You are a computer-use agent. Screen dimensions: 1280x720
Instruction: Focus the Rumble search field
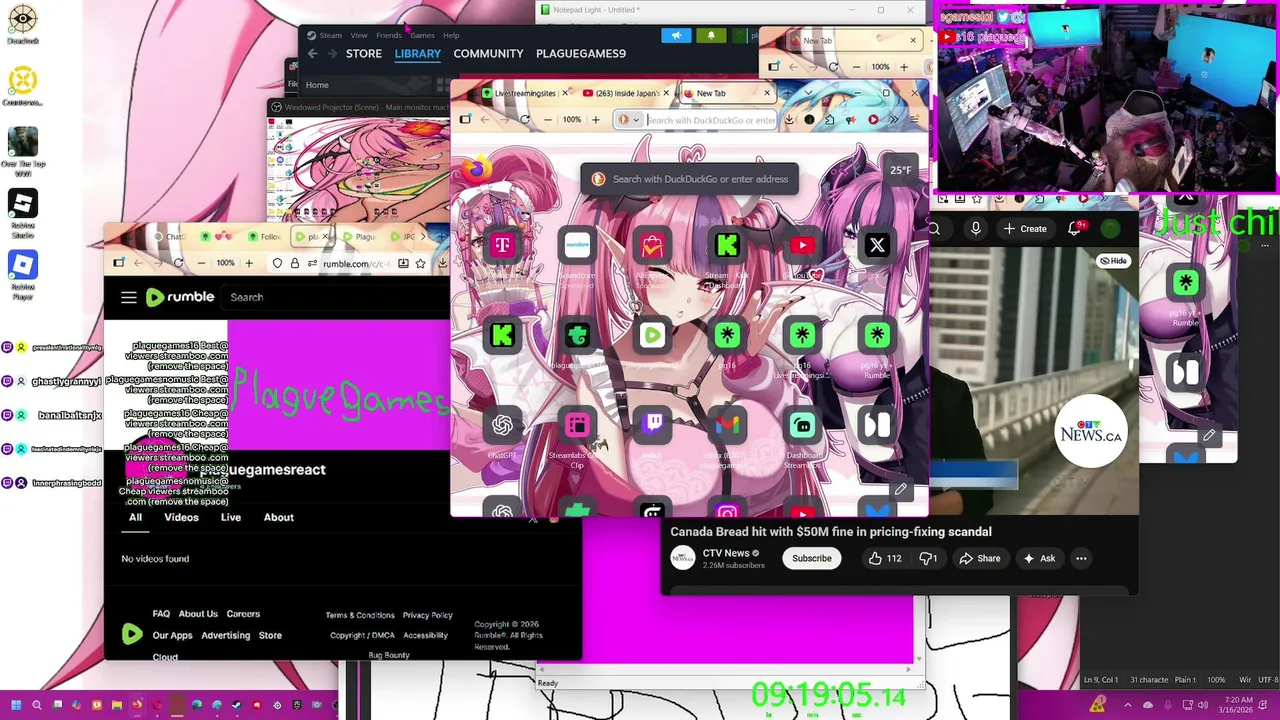[x=335, y=297]
